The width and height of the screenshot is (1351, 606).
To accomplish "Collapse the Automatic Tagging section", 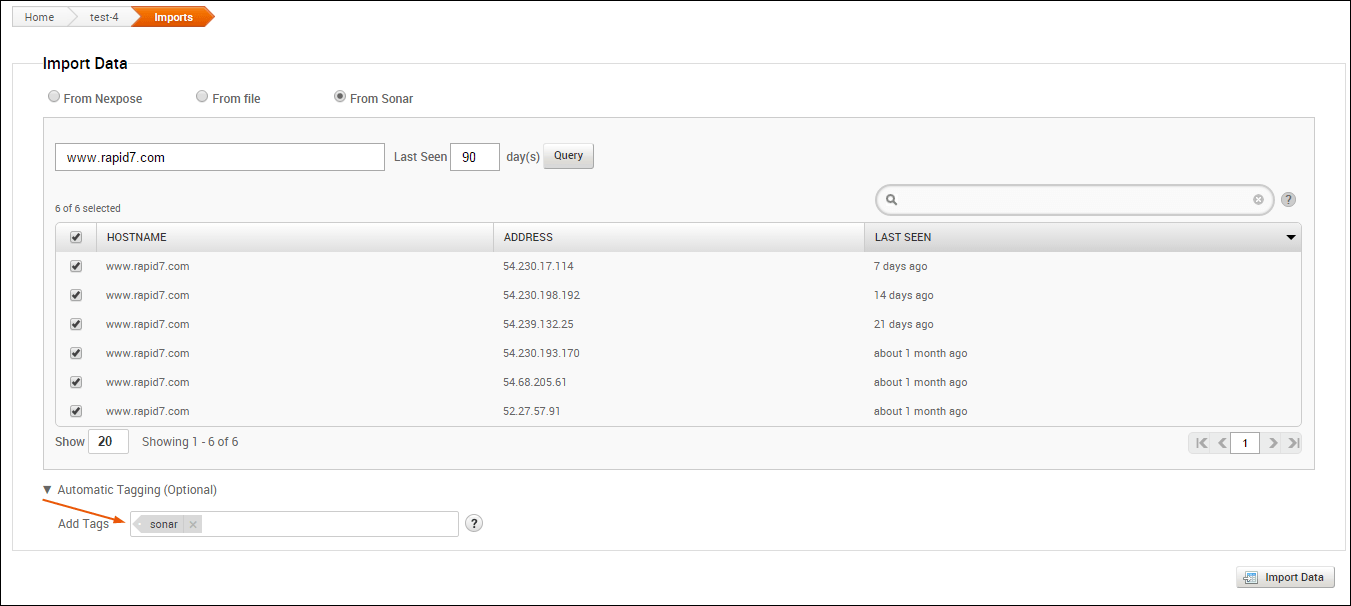I will click(x=48, y=490).
